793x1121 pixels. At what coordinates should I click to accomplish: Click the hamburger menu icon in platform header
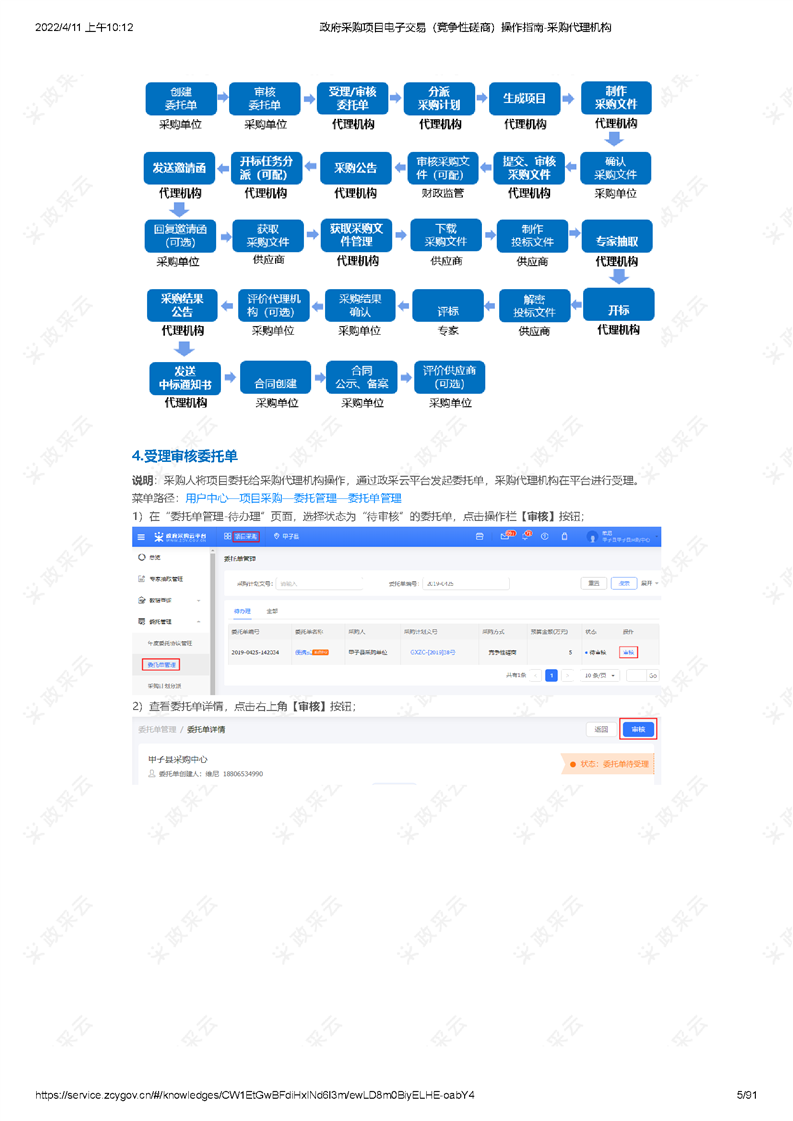point(141,537)
